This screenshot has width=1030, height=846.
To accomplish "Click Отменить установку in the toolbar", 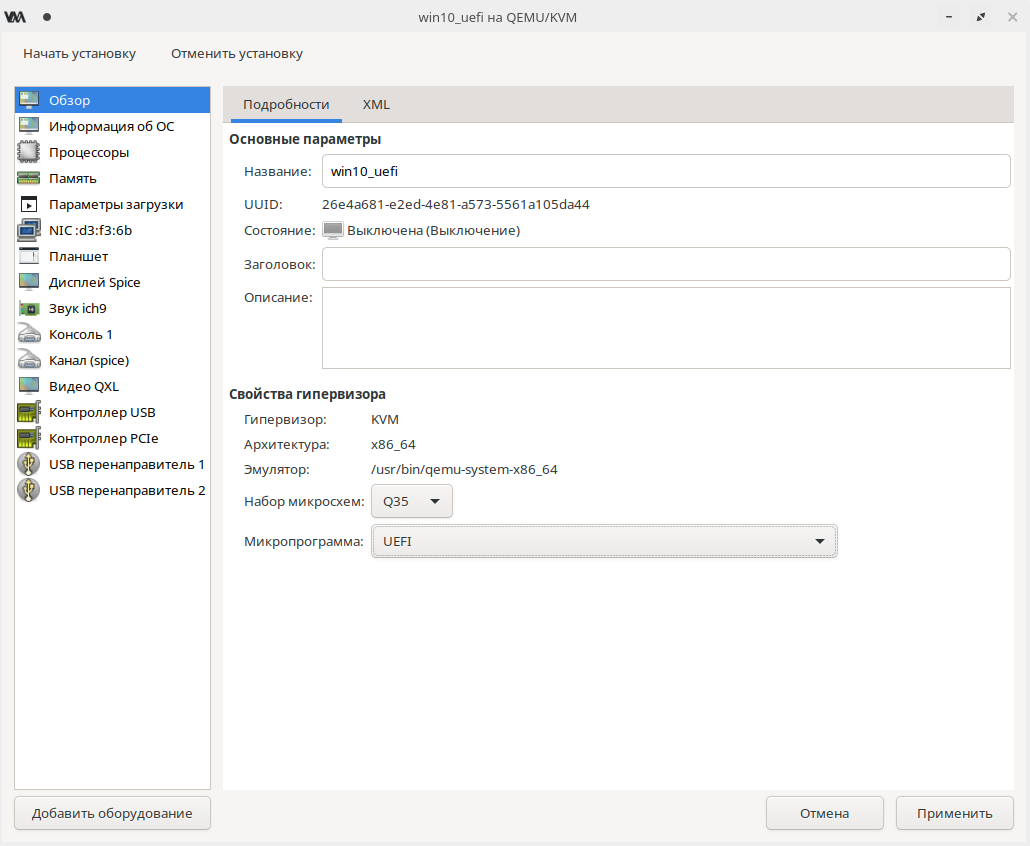I will click(x=237, y=54).
